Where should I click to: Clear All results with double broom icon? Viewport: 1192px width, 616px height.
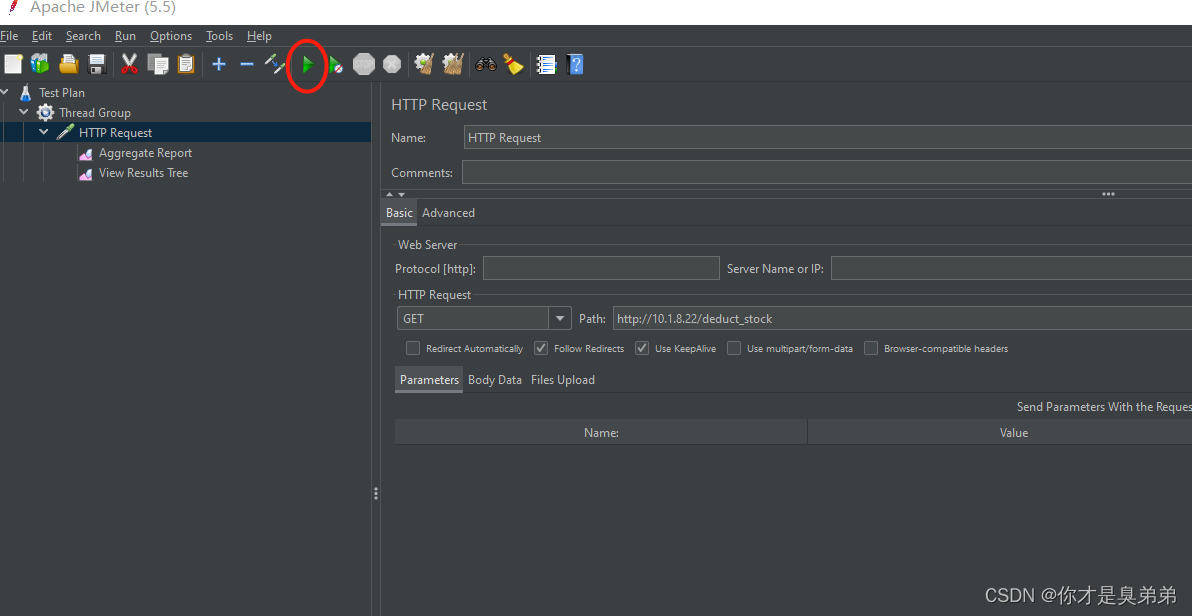pyautogui.click(x=453, y=65)
